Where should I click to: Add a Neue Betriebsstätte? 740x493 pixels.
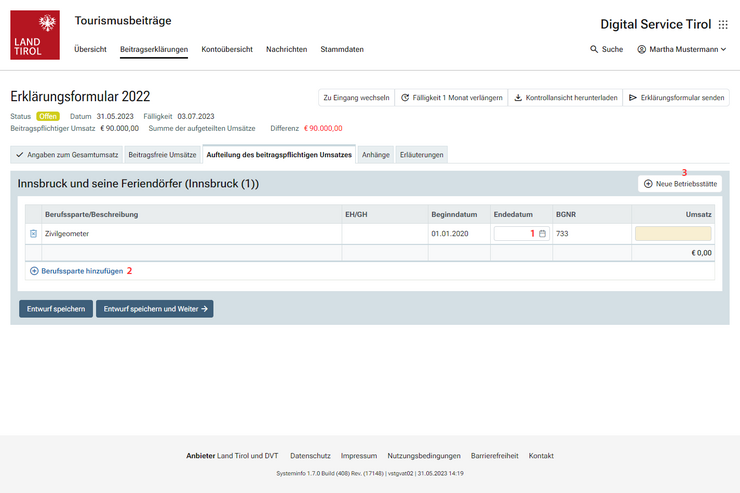tap(679, 184)
